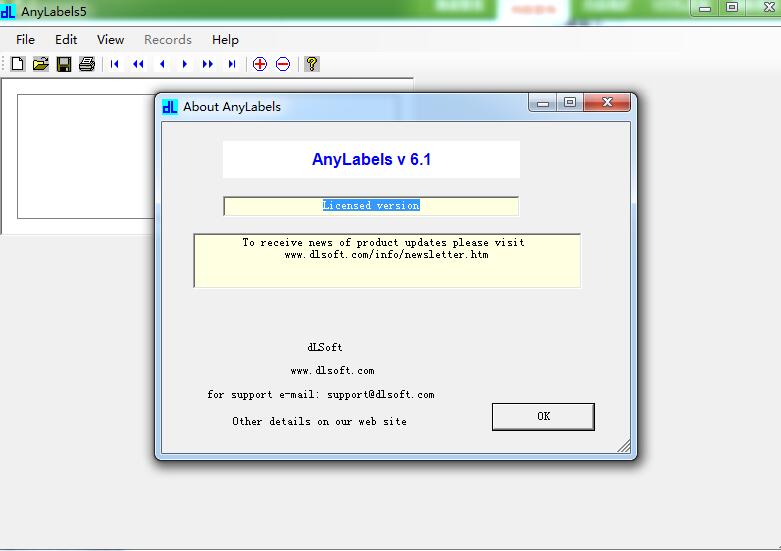Open the File menu
Image resolution: width=781 pixels, height=551 pixels.
click(x=25, y=40)
